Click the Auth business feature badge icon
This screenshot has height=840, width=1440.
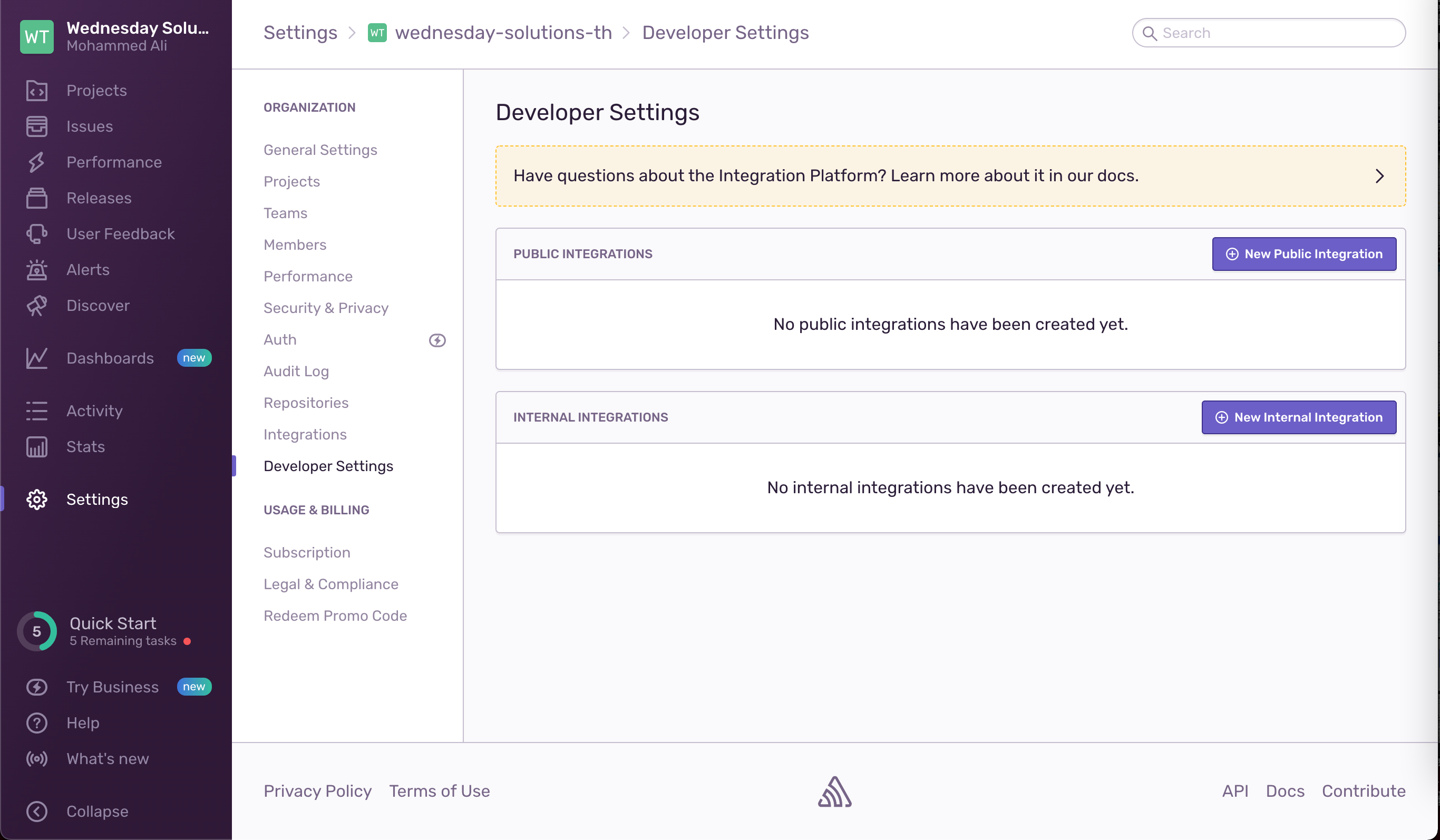coord(437,340)
